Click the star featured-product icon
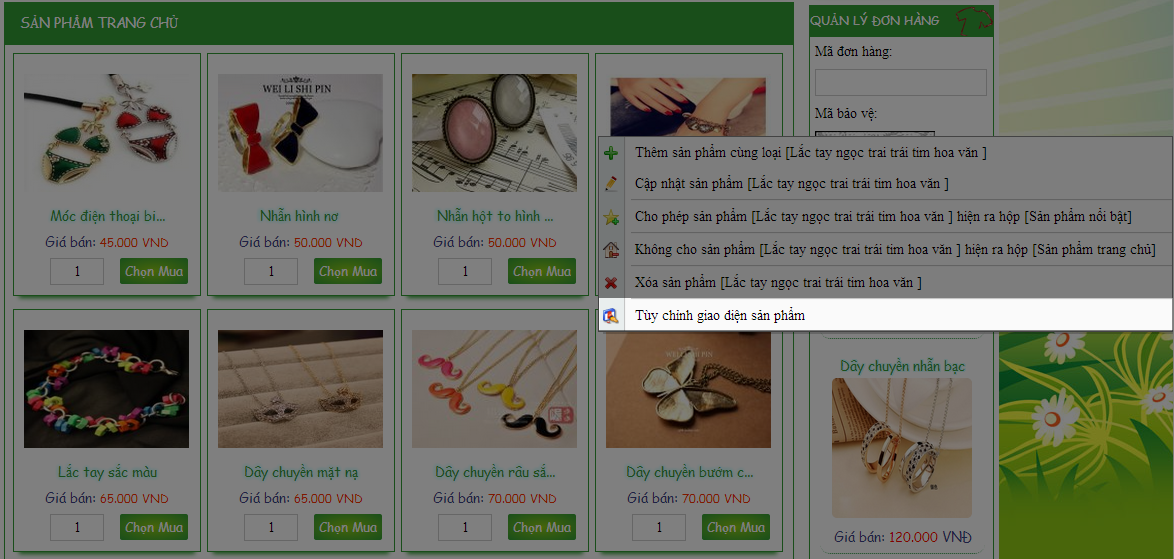The height and width of the screenshot is (559, 1174). pos(611,218)
